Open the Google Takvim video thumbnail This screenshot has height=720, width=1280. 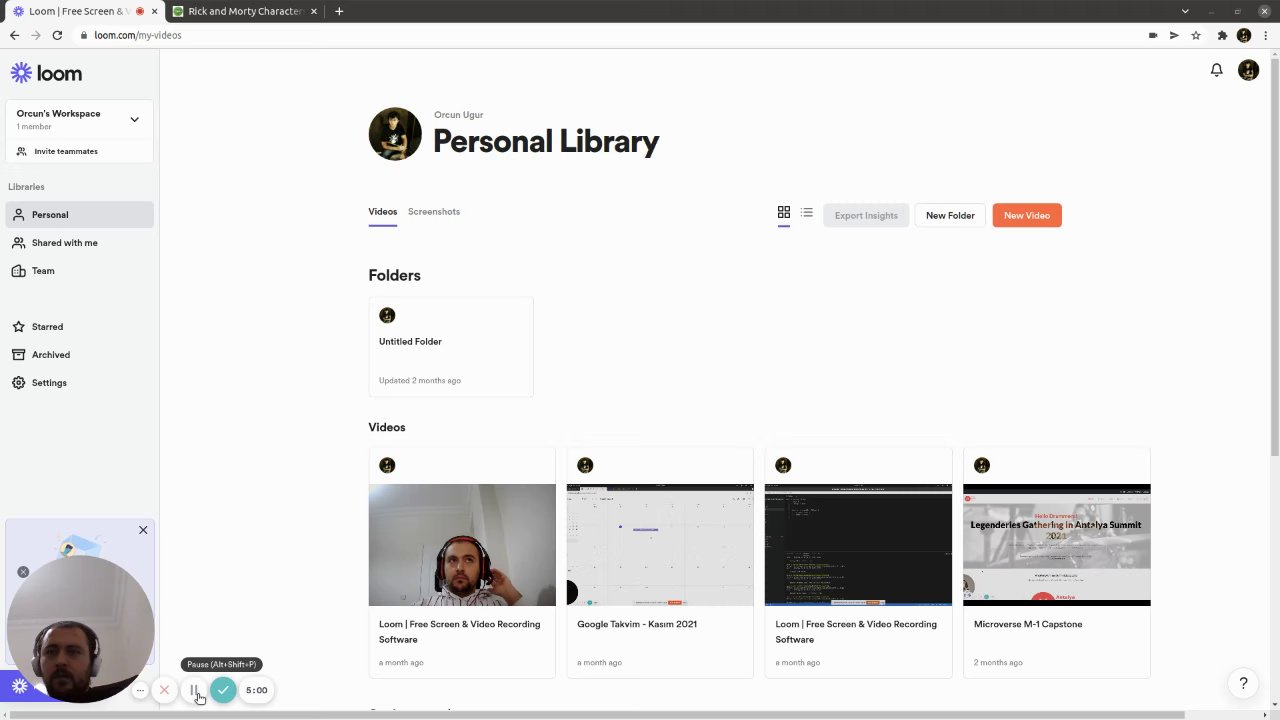point(660,545)
